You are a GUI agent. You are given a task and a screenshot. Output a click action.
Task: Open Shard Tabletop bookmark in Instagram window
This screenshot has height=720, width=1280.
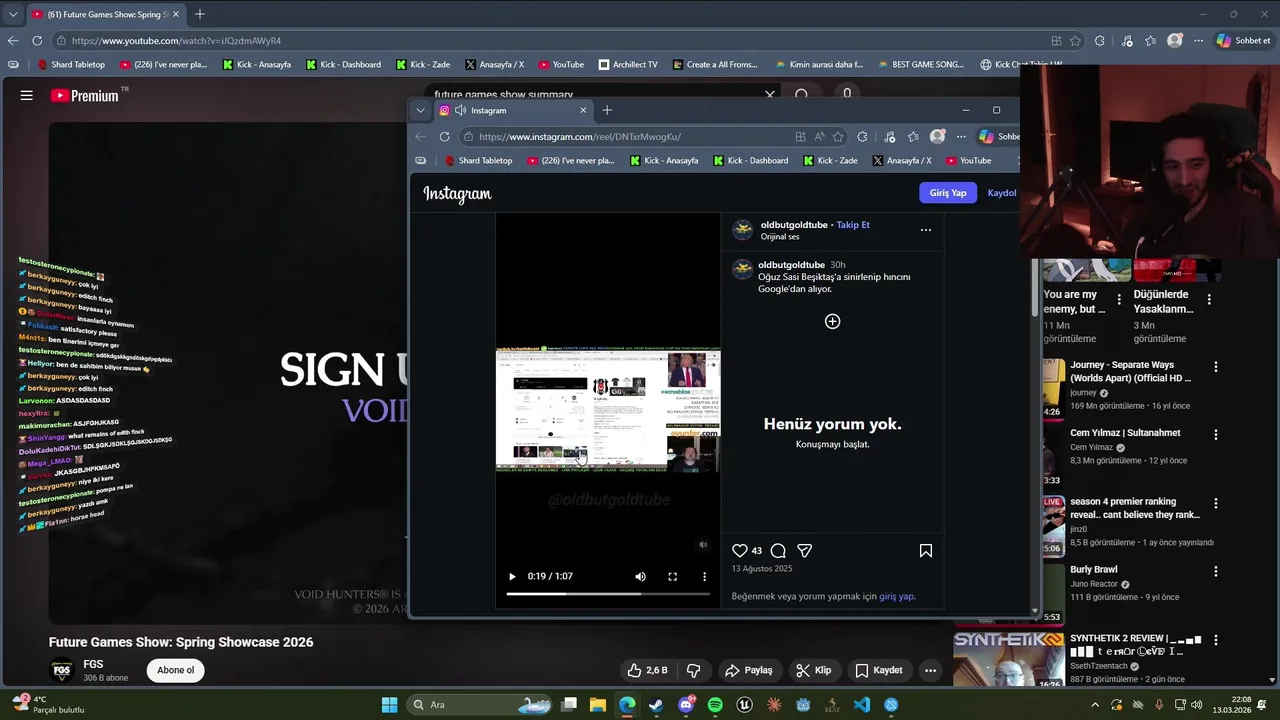point(478,160)
